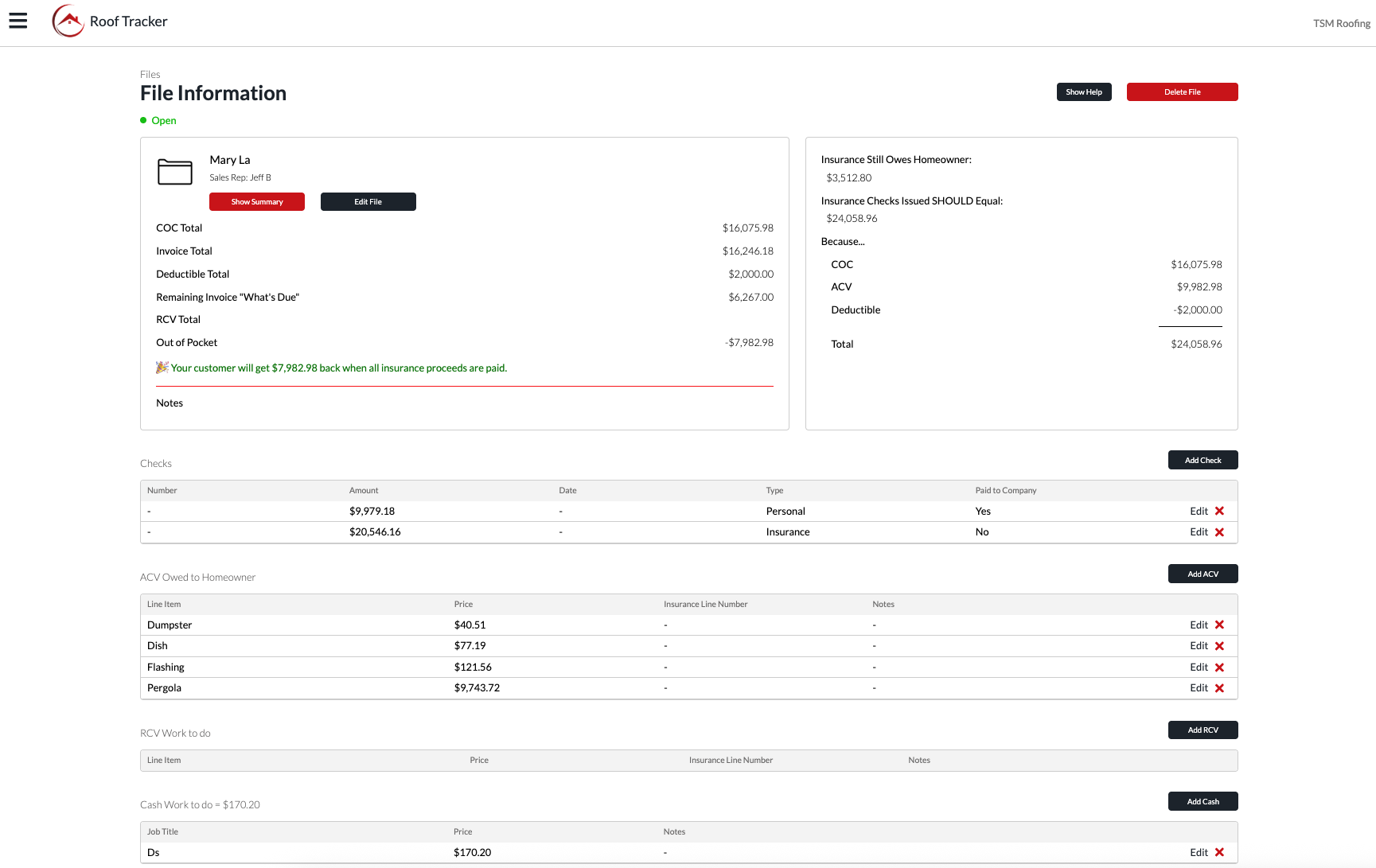Click the Add ACV button
This screenshot has width=1376, height=868.
point(1203,574)
